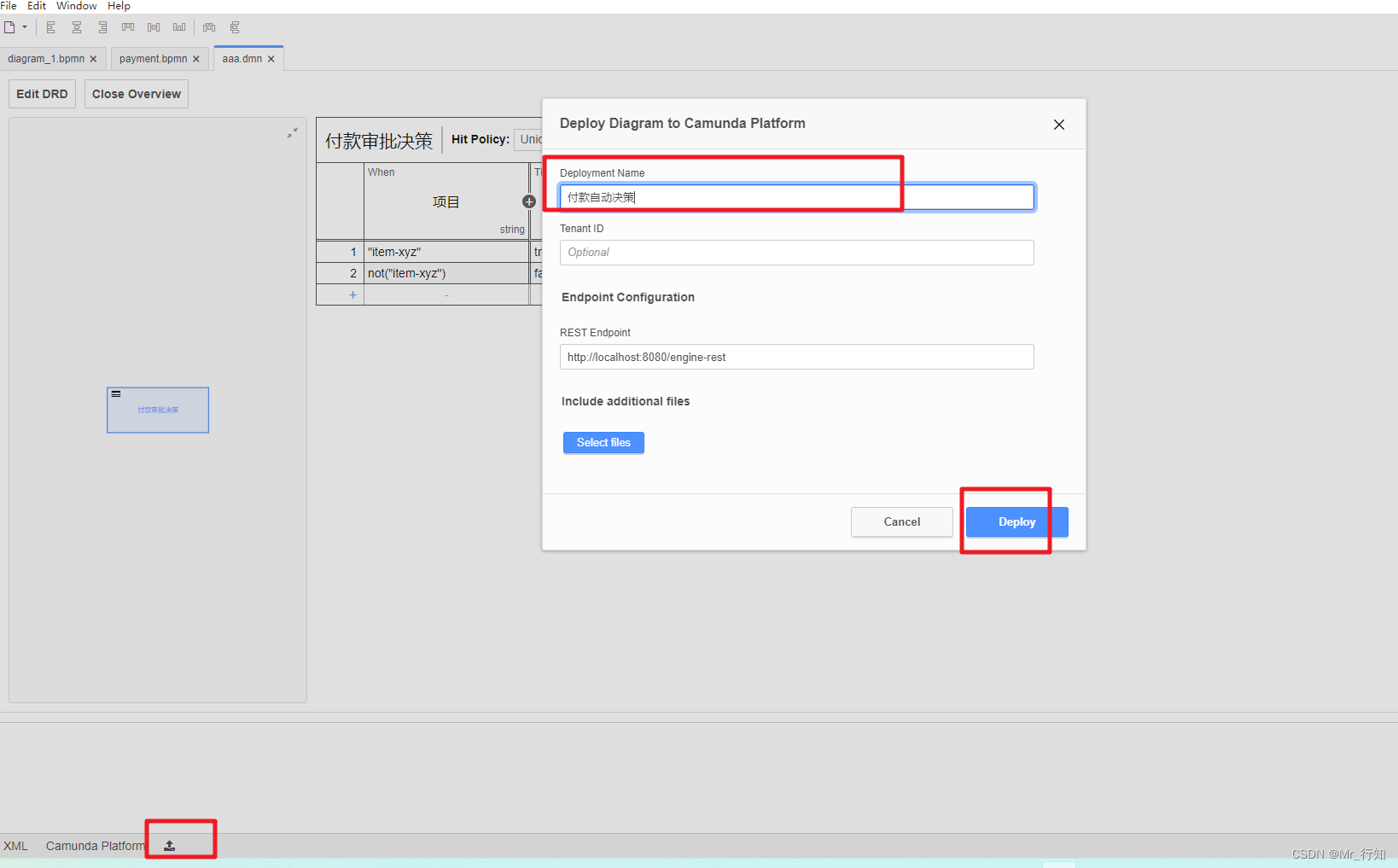Click the Deploy button
The image size is (1398, 868).
click(1017, 521)
